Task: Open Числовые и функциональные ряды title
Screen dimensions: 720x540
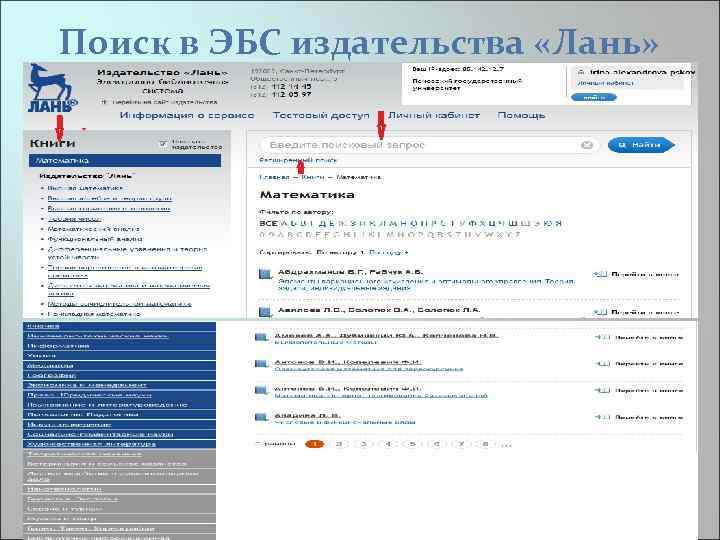Action: pyautogui.click(x=345, y=422)
